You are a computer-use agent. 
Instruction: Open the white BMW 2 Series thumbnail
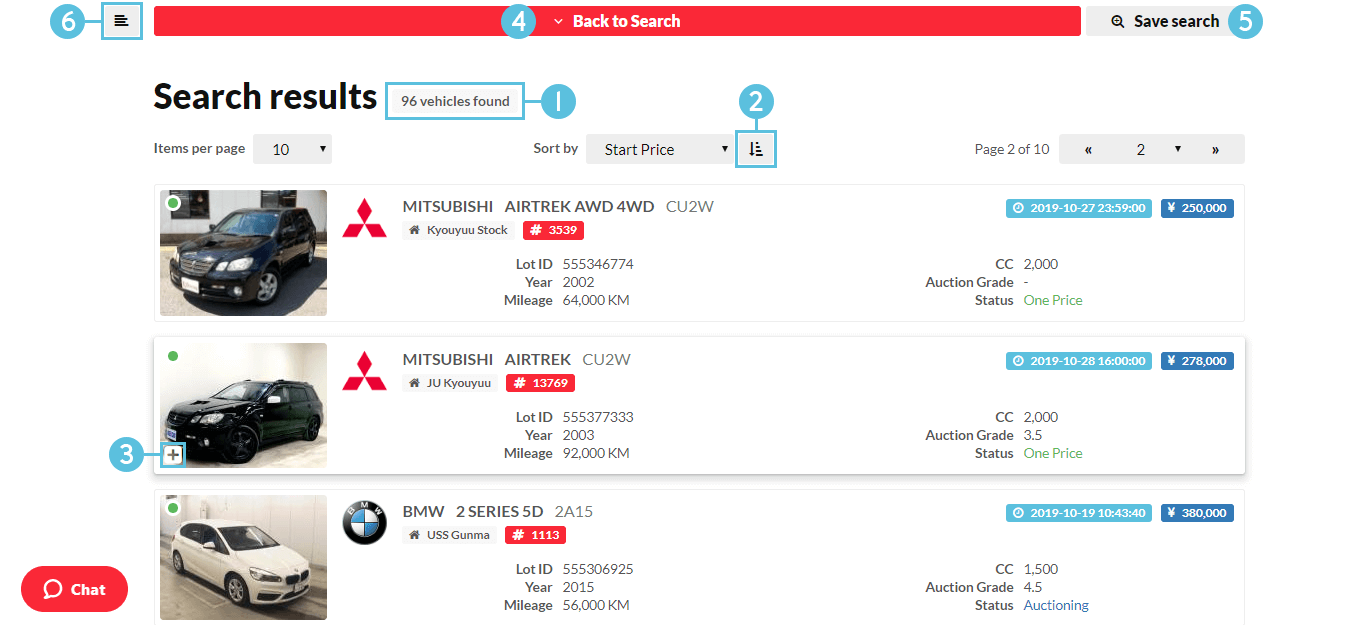243,557
